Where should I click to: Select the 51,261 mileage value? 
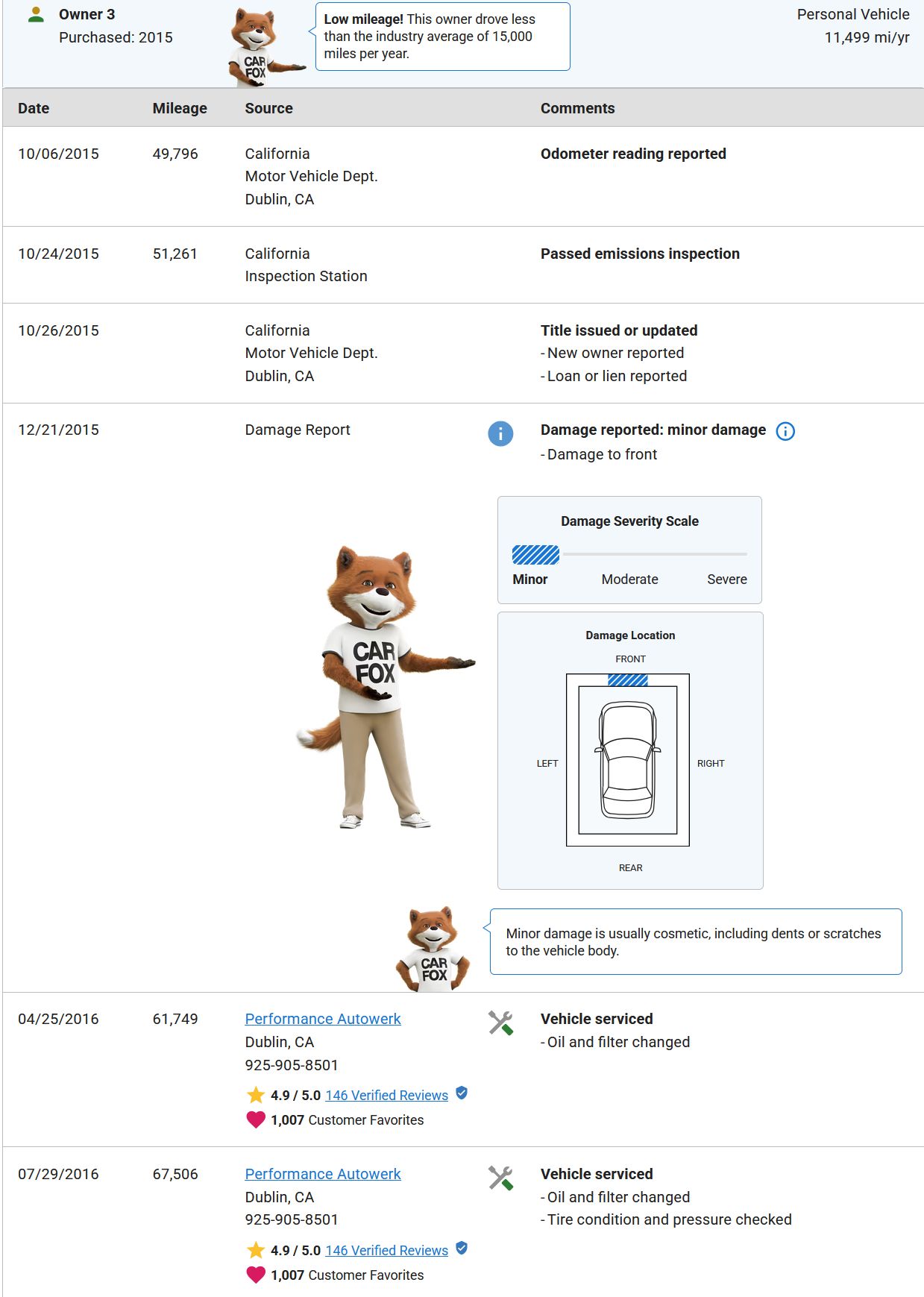pyautogui.click(x=175, y=254)
